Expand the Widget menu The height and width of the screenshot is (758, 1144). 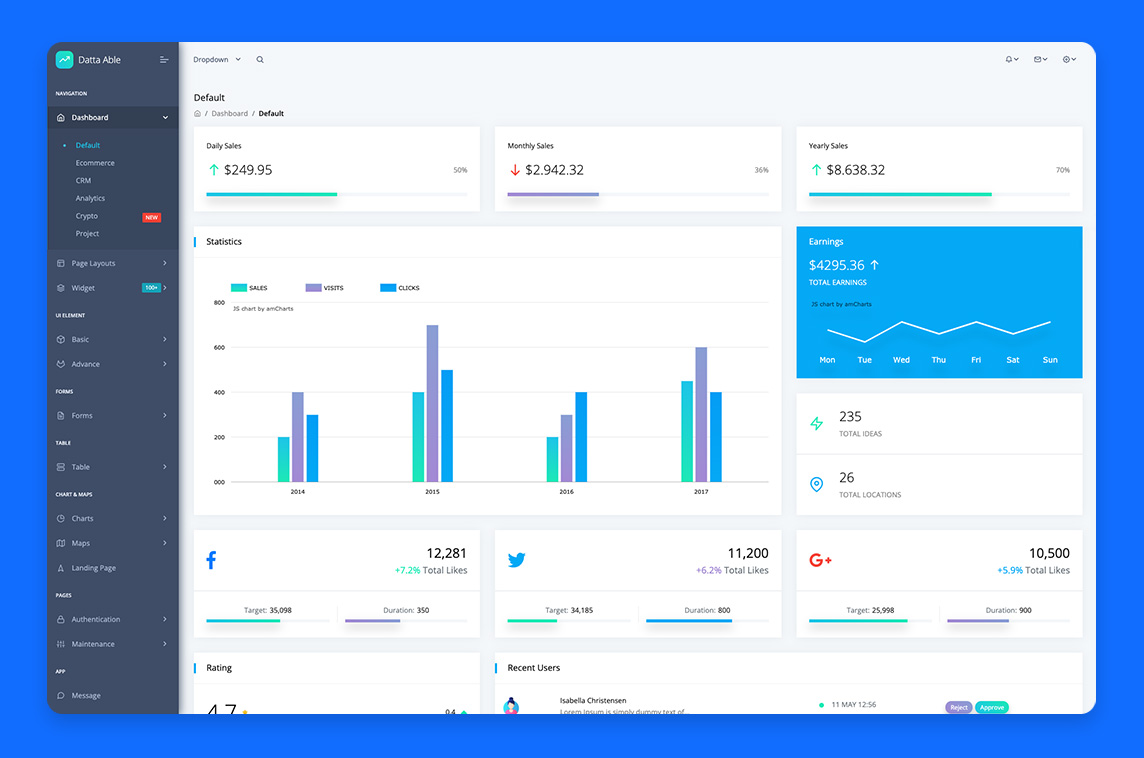coord(113,288)
